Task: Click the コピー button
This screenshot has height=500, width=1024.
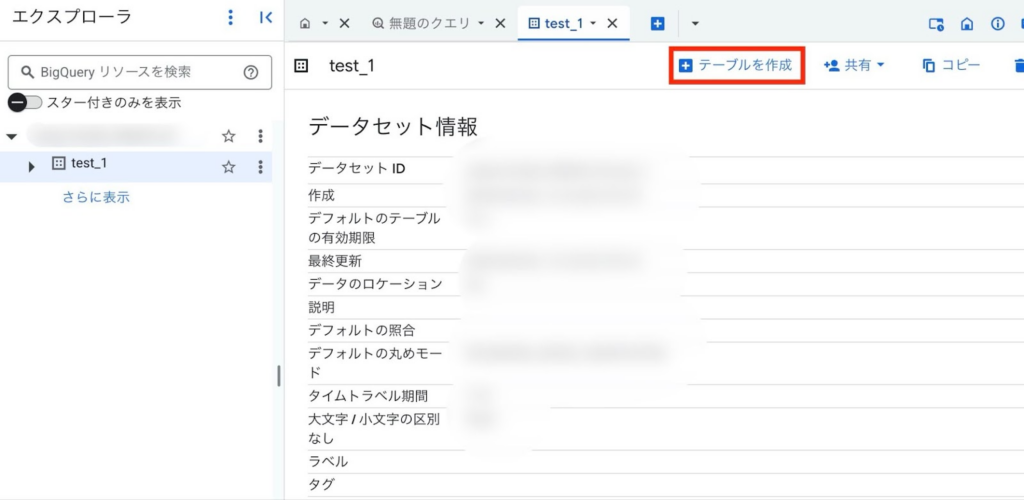Action: 951,65
